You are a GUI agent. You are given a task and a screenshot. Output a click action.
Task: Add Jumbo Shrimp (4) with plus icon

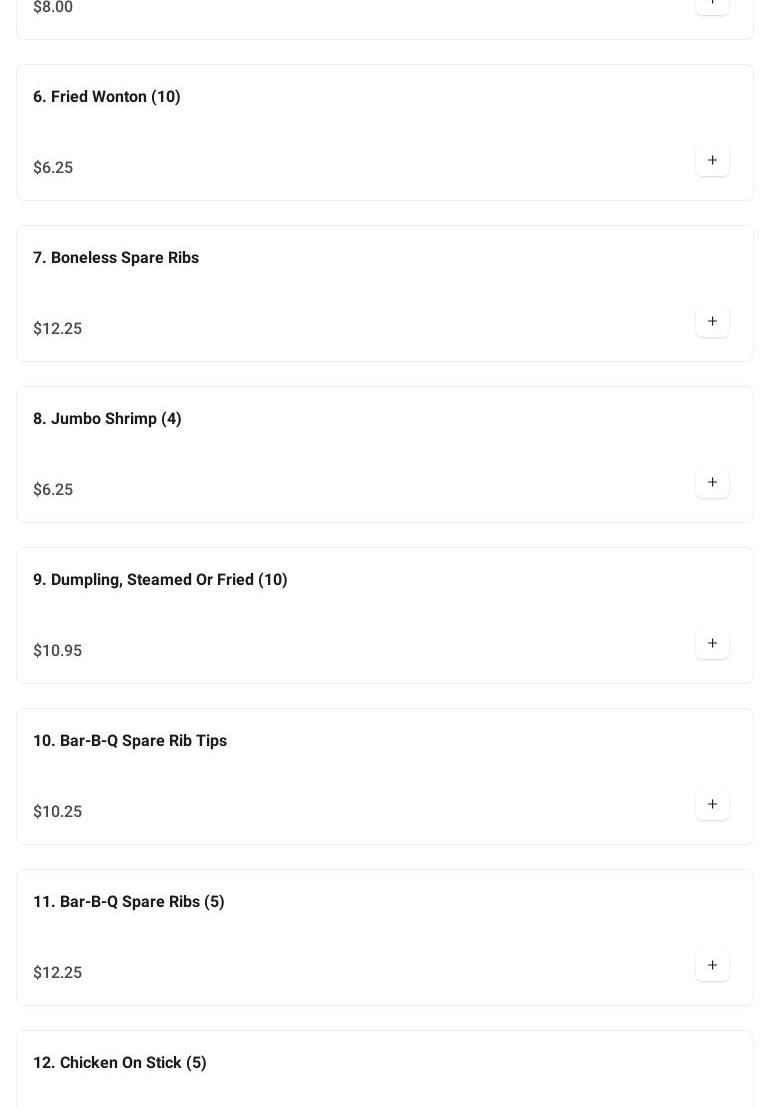coord(712,482)
